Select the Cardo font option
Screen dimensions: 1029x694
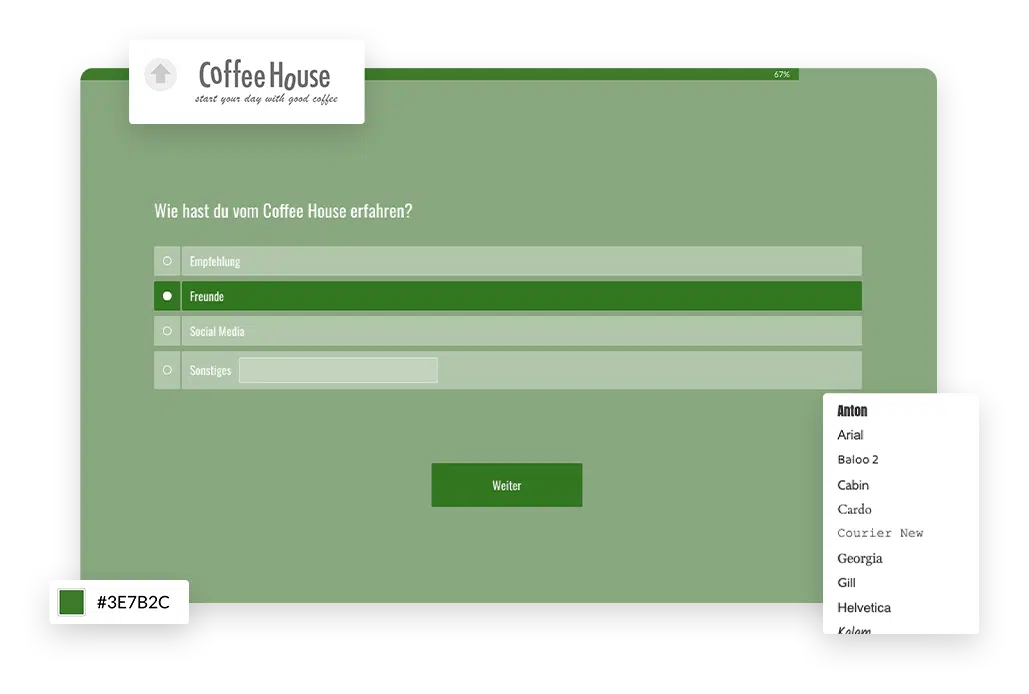(854, 509)
